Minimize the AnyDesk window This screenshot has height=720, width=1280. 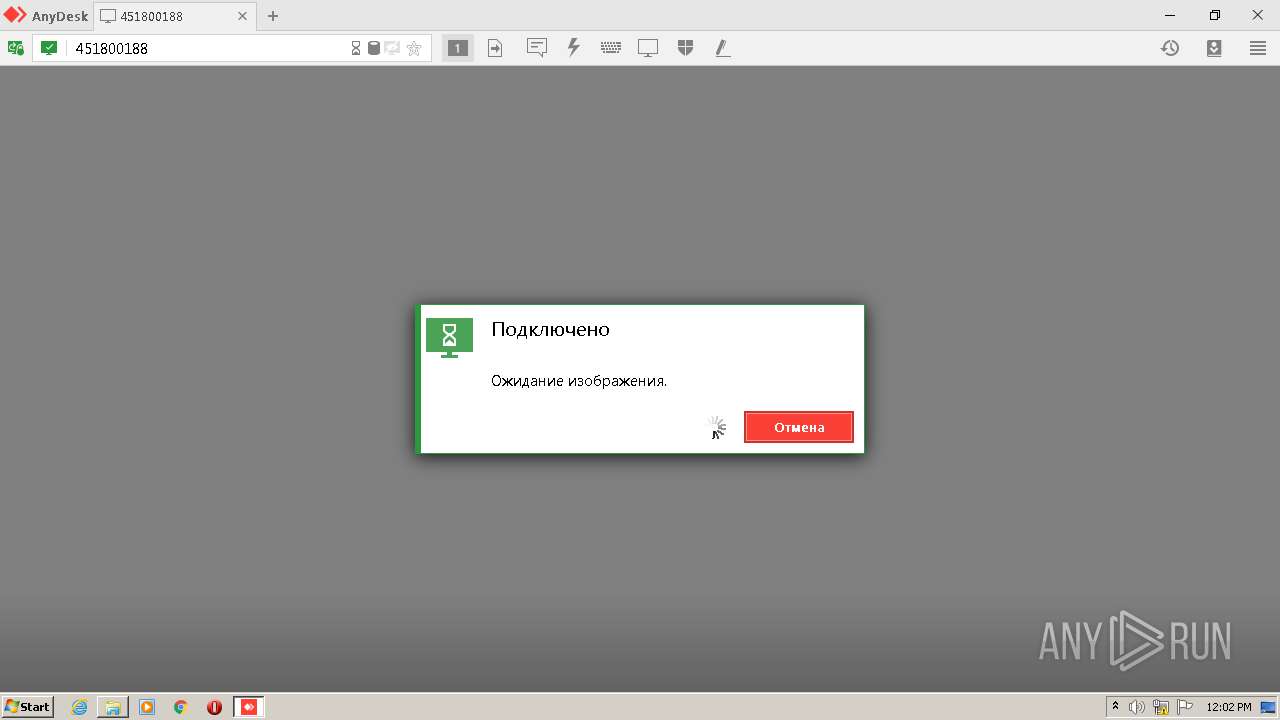(1171, 15)
